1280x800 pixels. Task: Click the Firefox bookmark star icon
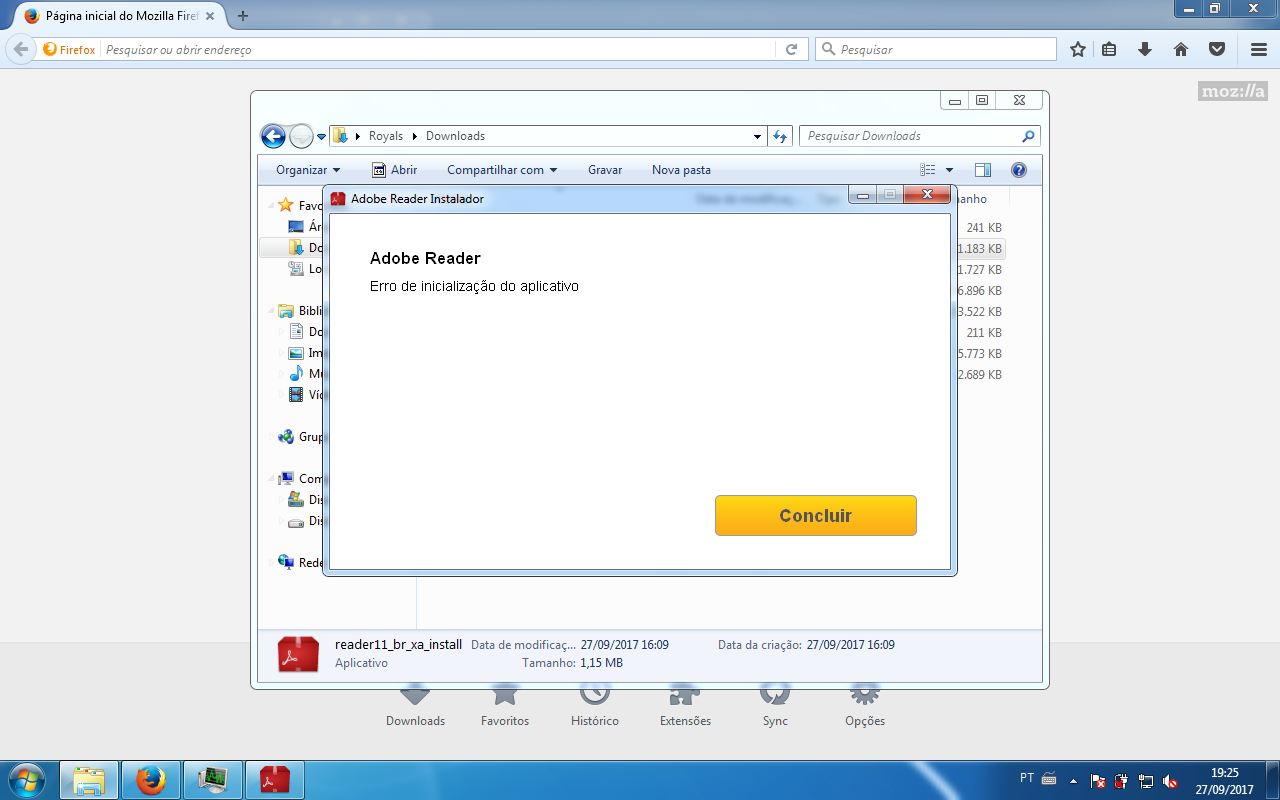pos(1078,49)
